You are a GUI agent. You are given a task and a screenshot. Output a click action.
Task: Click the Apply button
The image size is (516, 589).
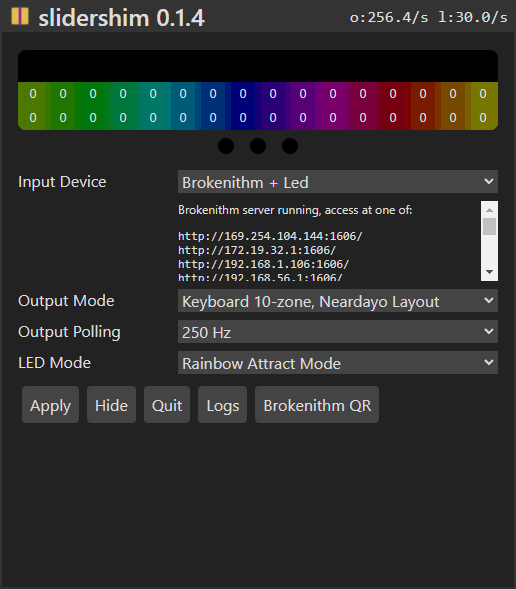click(x=50, y=405)
